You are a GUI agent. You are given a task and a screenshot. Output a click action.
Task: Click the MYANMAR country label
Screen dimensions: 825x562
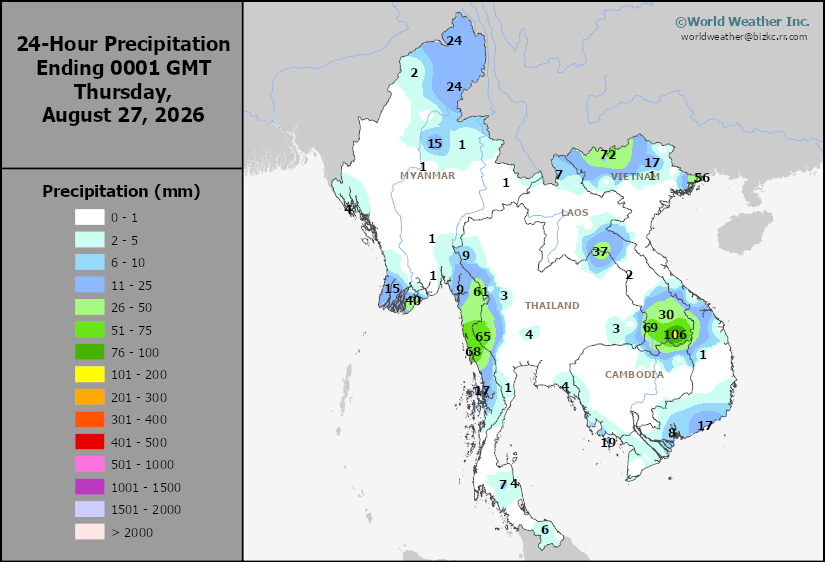428,176
